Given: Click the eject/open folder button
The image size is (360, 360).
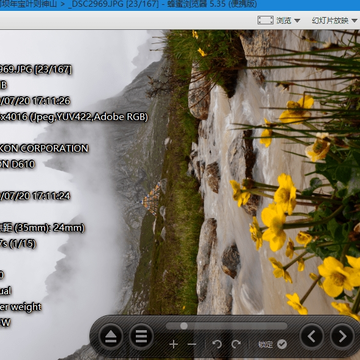Looking at the screenshot, I should [x=110, y=337].
